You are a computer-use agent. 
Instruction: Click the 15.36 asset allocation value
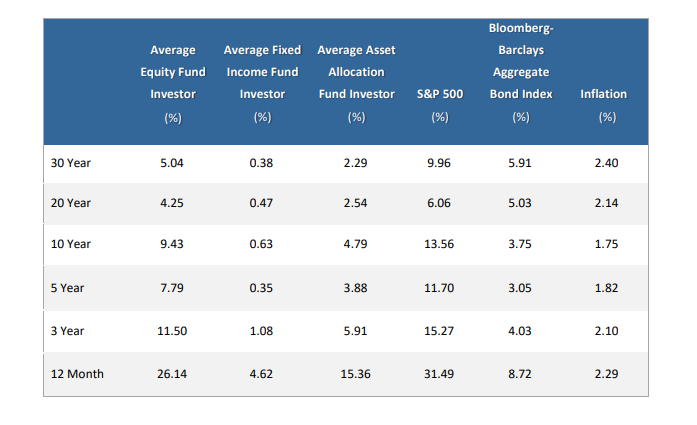click(356, 374)
